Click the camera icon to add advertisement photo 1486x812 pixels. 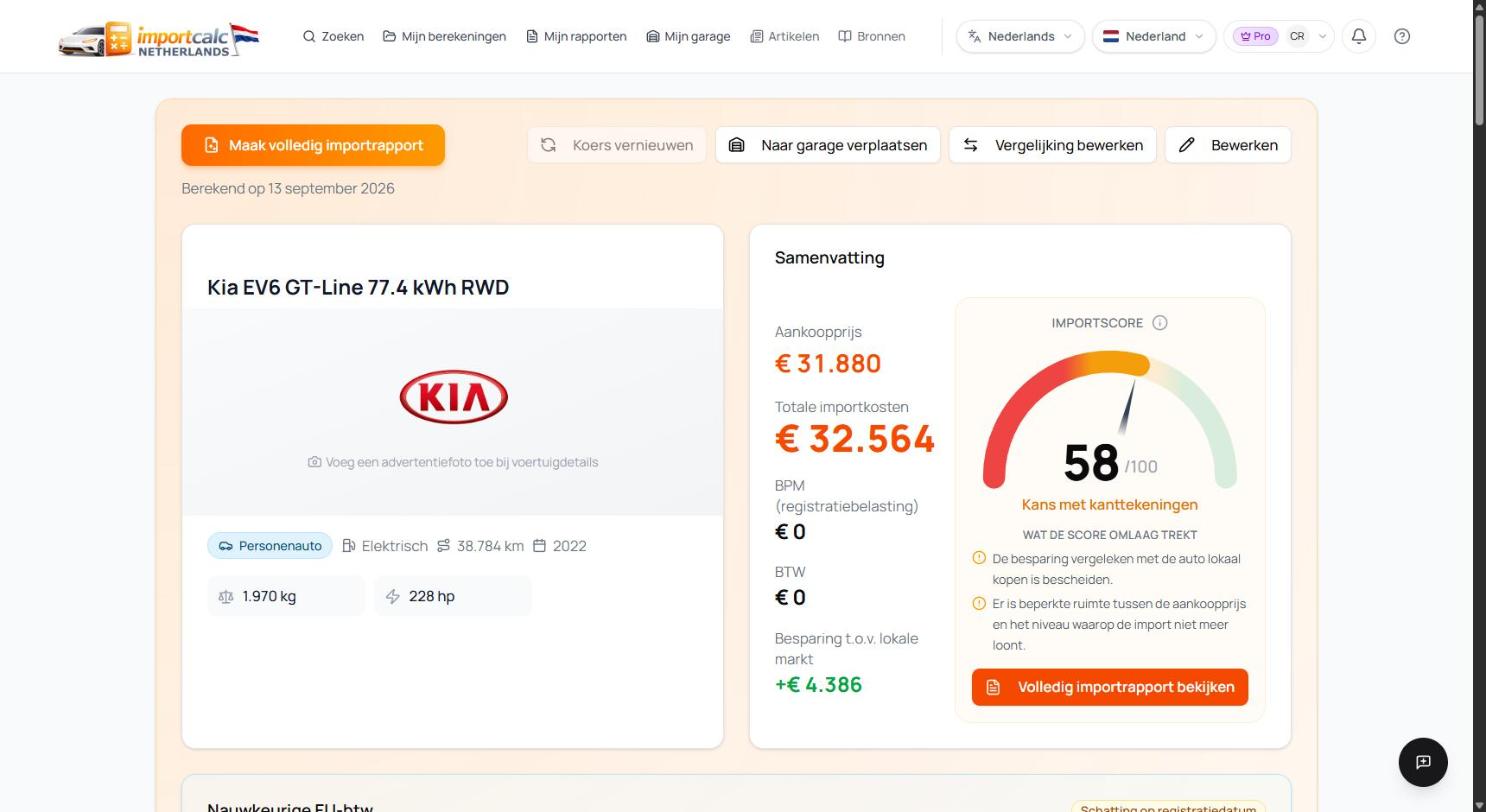(x=315, y=462)
